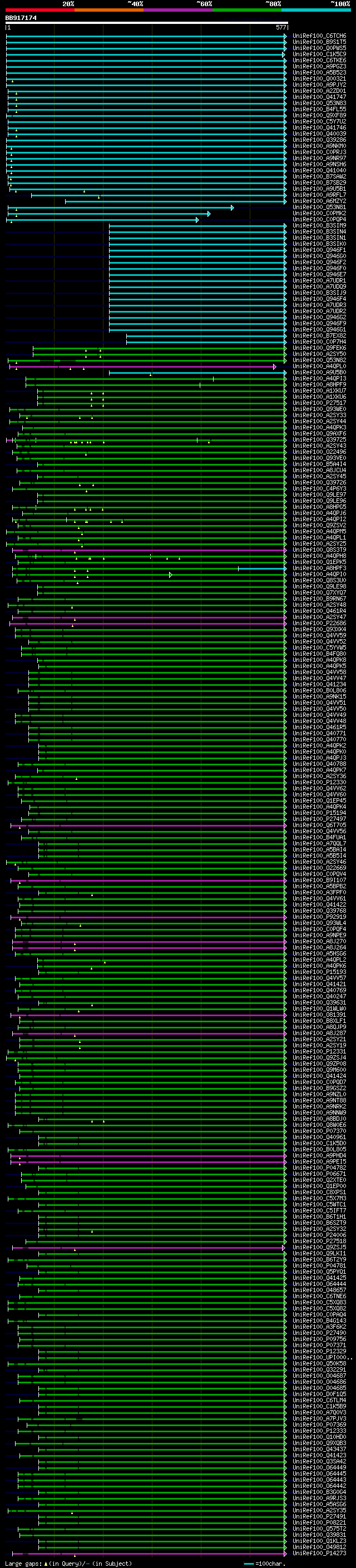356x1568 pixels.
Task: Open hit UniRef100_B9S1T5
Action: (x=319, y=42)
